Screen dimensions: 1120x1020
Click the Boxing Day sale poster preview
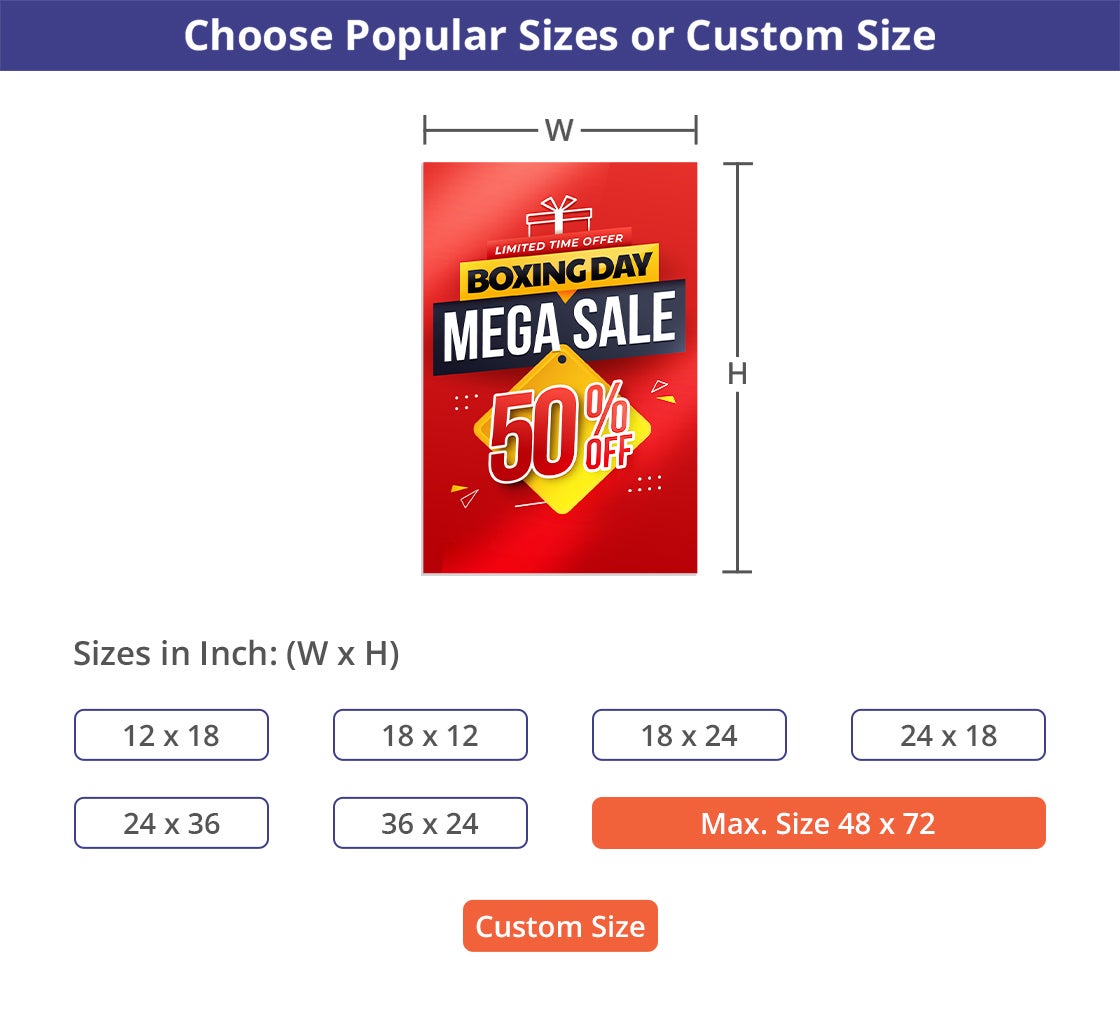pyautogui.click(x=559, y=368)
